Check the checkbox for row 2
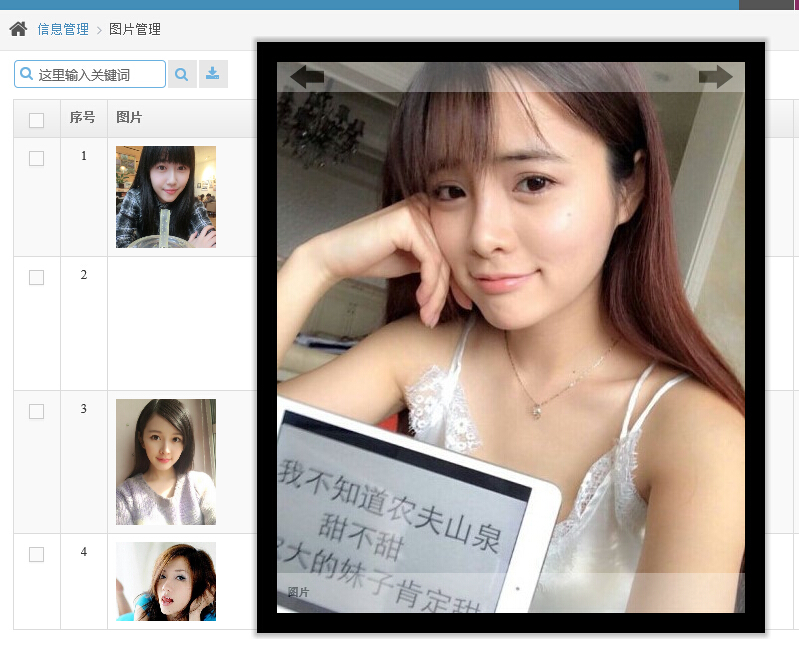 36,277
